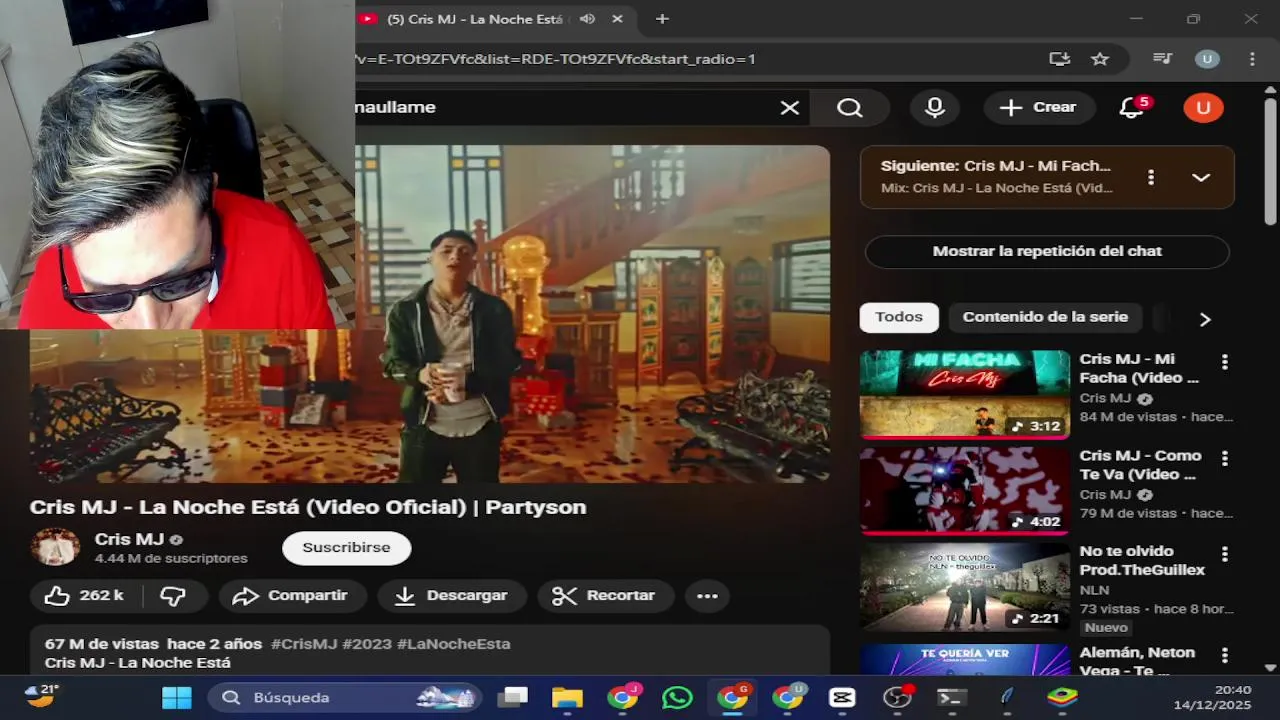
Task: Click the Crear button
Action: point(1038,107)
